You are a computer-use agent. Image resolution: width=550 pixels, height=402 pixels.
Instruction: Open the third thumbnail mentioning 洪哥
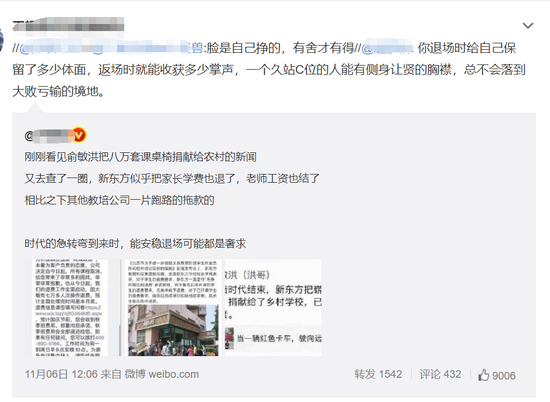pos(273,308)
